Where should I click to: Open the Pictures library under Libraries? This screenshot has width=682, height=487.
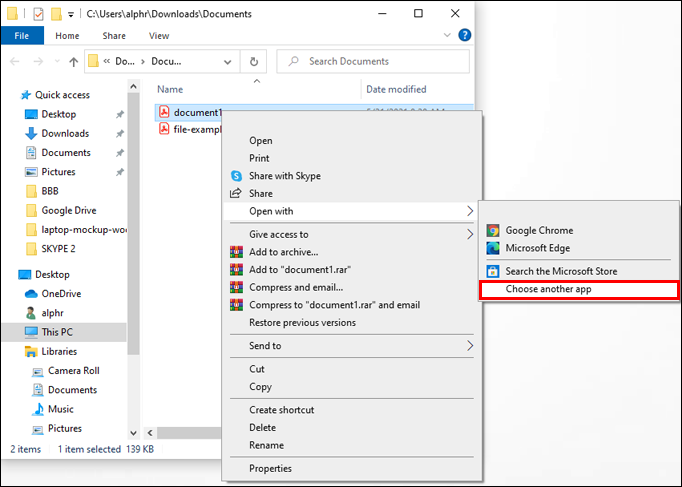(x=65, y=428)
